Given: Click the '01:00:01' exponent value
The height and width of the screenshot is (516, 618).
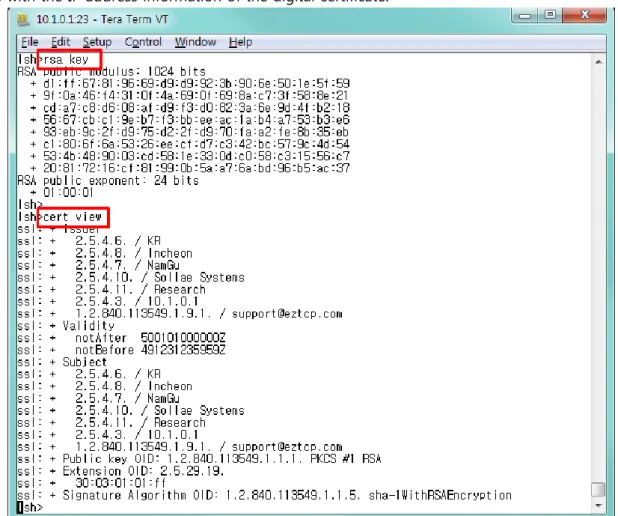Looking at the screenshot, I should coord(68,193).
